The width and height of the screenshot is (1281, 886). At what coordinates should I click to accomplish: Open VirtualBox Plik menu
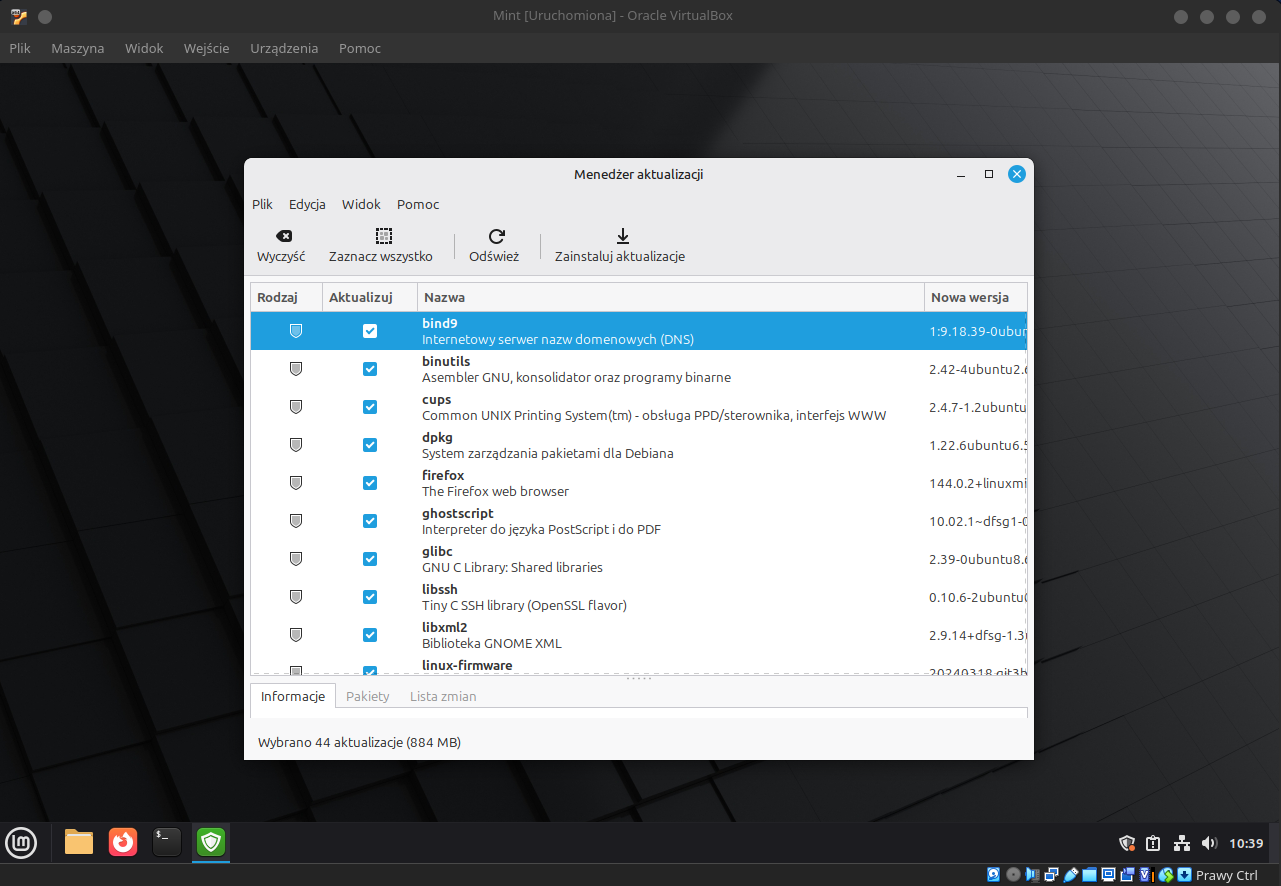pos(20,48)
